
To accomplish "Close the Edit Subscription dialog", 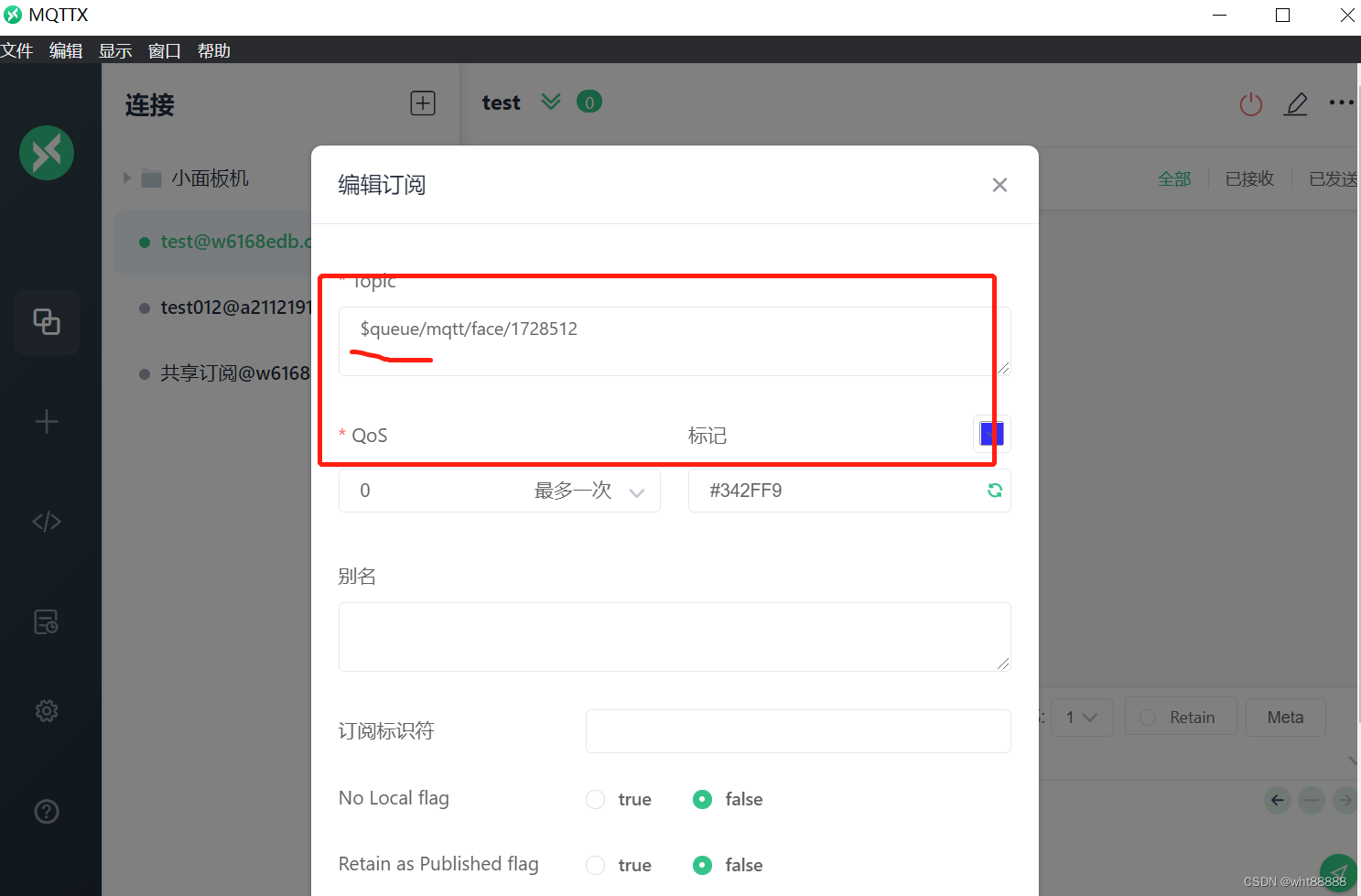I will [999, 185].
